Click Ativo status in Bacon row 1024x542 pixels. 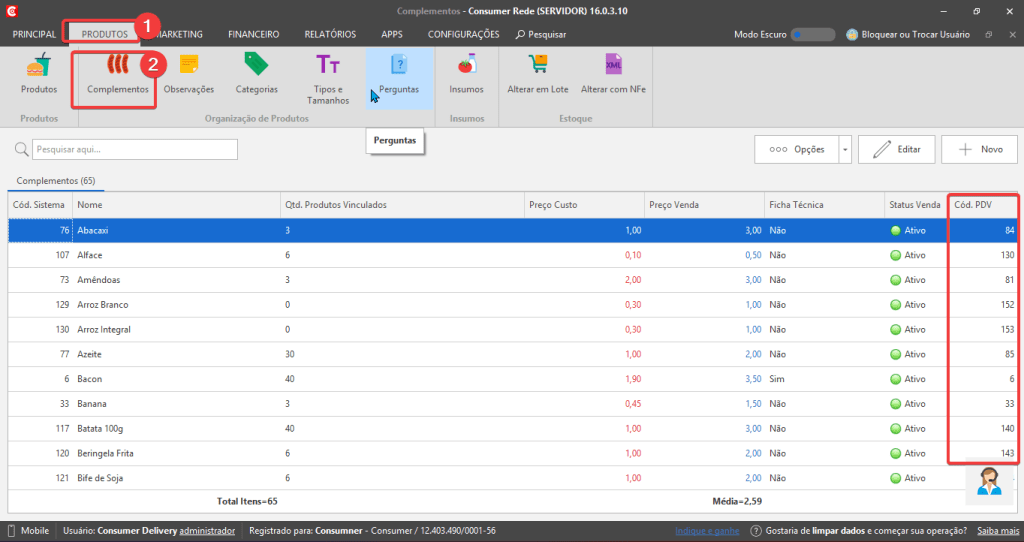[x=908, y=379]
